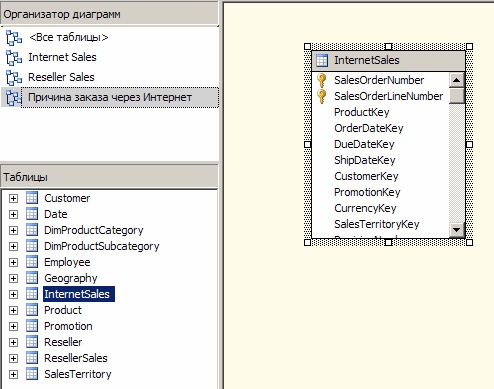Open the Internet Sales diagram
Viewport: 494px width, 389px height.
[x=62, y=57]
